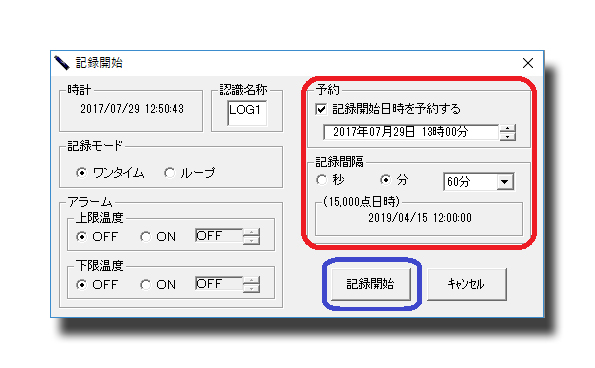The height and width of the screenshot is (368, 595).
Task: Set 上限温度 alarm to ON
Action: (x=145, y=237)
